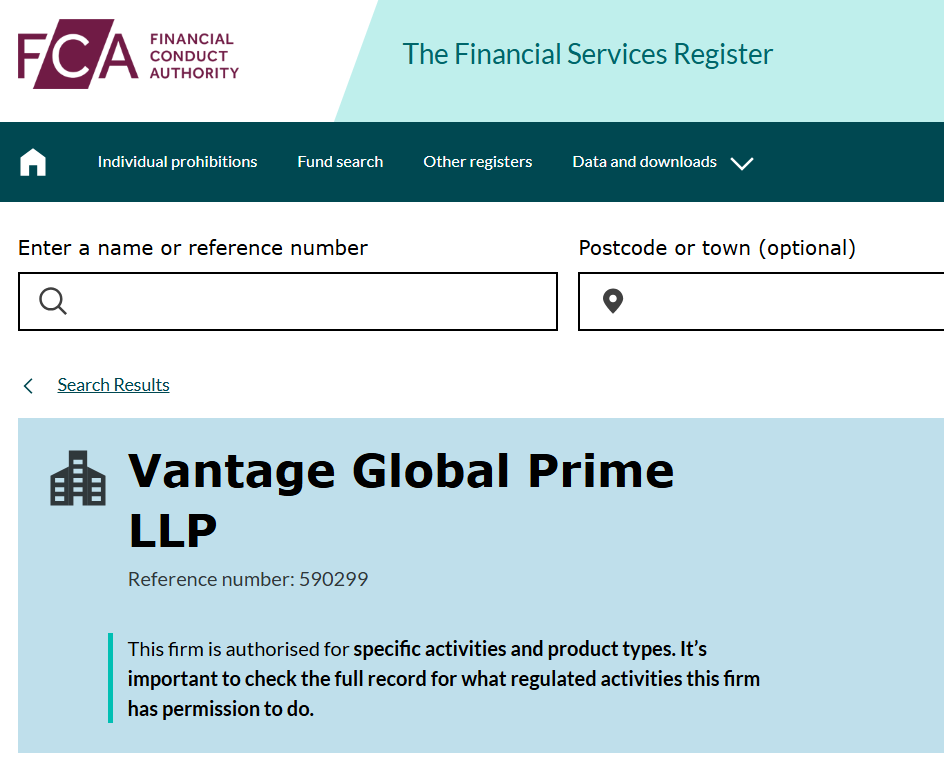Expand the Data and downloads chevron

[x=742, y=163]
